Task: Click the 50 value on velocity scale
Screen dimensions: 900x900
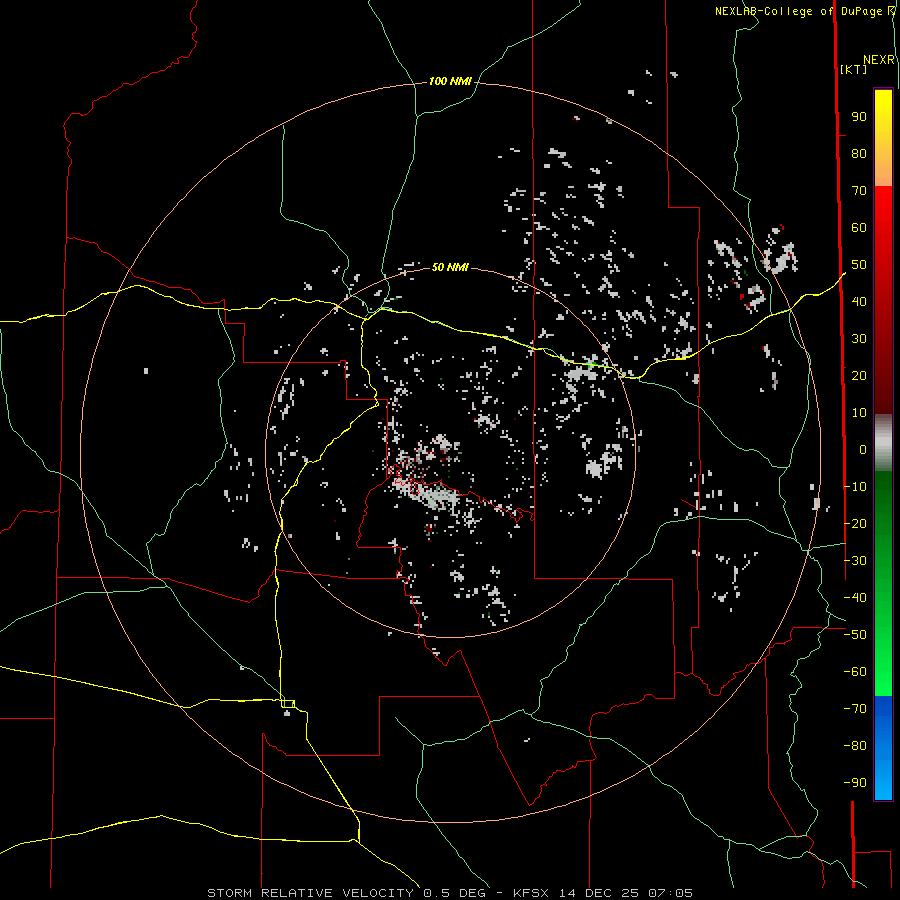Action: click(859, 265)
